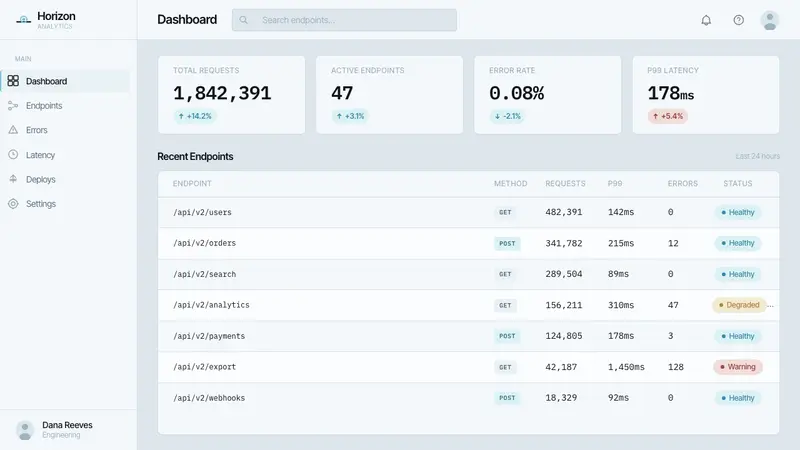
Task: Click the POST badge for /api/v2/webhooks
Action: coord(507,398)
